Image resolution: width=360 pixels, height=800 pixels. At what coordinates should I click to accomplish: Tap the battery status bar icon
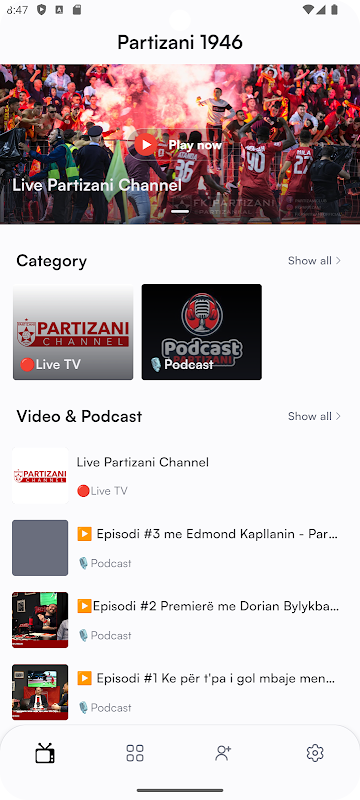pyautogui.click(x=335, y=9)
